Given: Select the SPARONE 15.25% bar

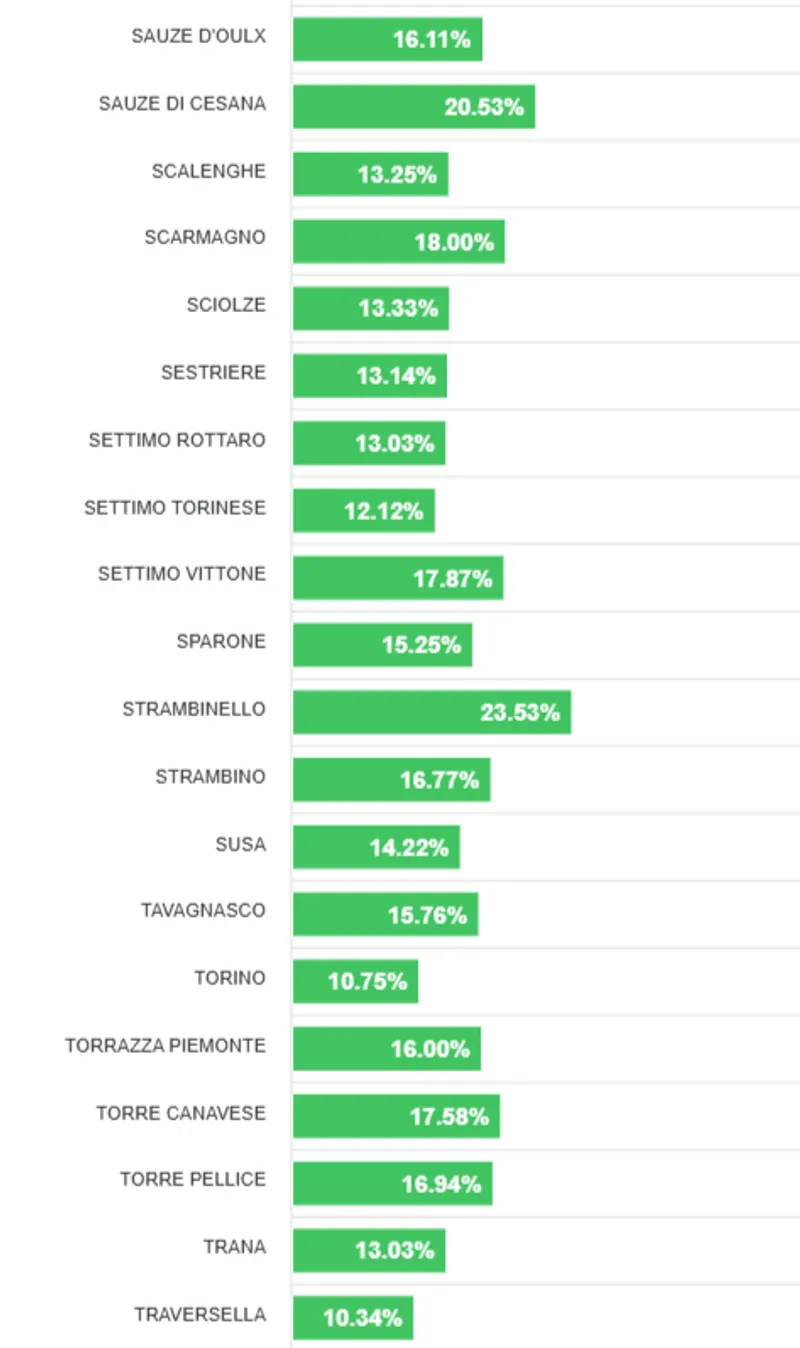Looking at the screenshot, I should [x=382, y=645].
